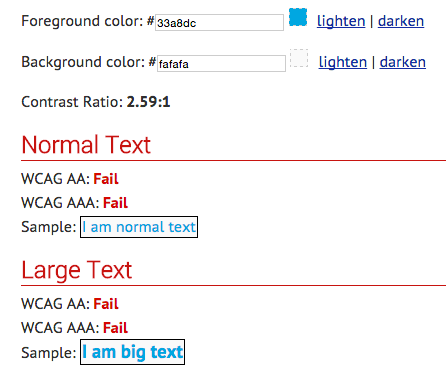Click the background lighten link
Screen dimensions: 446x376
343,62
